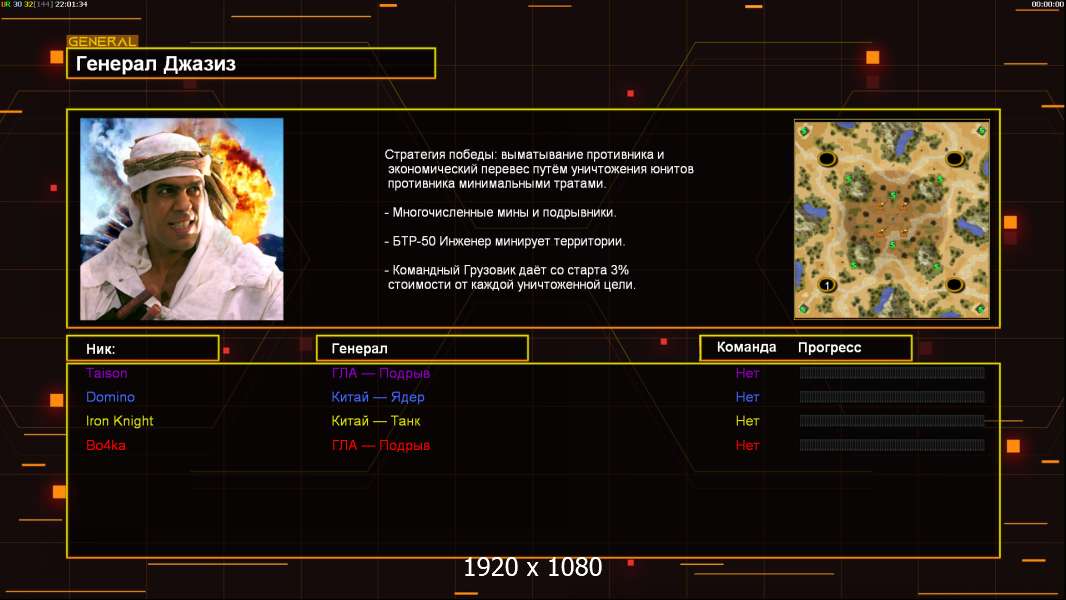The image size is (1066, 600).
Task: Select player name Taison
Action: (x=106, y=373)
